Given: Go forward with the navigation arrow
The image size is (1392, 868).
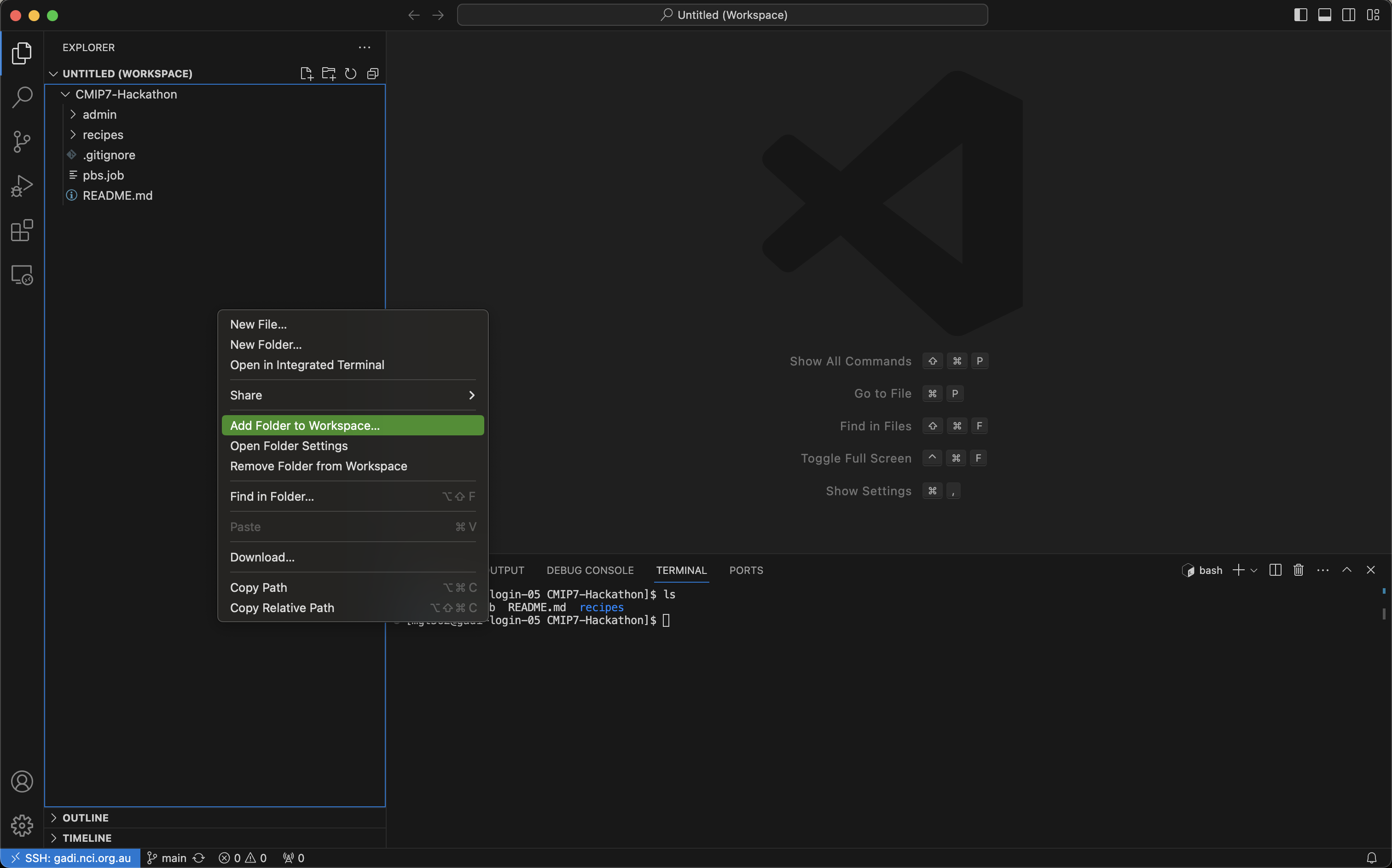Looking at the screenshot, I should [x=438, y=15].
